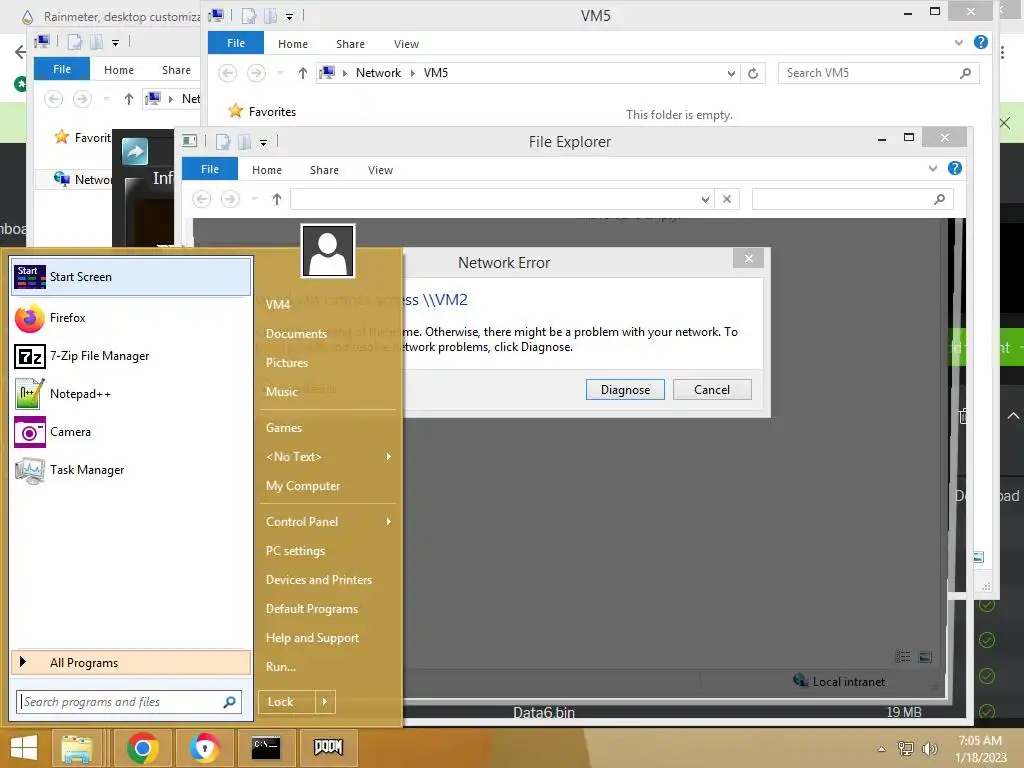Screen dimensions: 1024x768
Task: Open the Chromium icon on the taskbar
Action: pos(204,748)
